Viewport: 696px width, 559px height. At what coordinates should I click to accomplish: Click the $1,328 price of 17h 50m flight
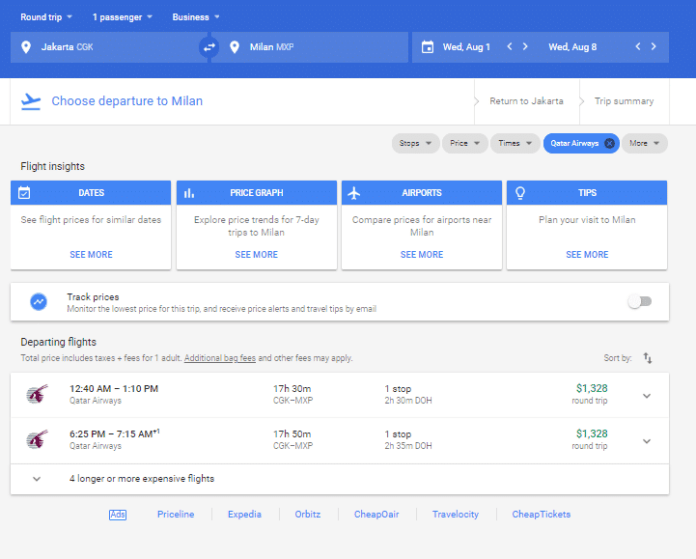click(x=592, y=434)
